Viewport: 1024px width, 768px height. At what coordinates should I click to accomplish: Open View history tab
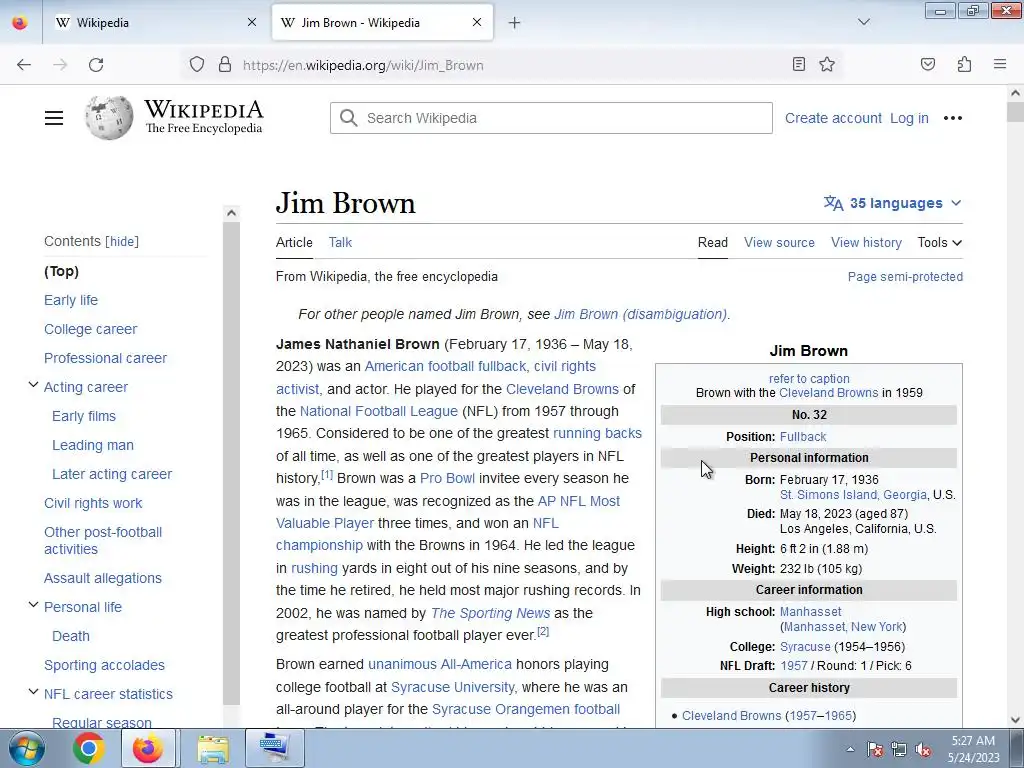coord(866,242)
